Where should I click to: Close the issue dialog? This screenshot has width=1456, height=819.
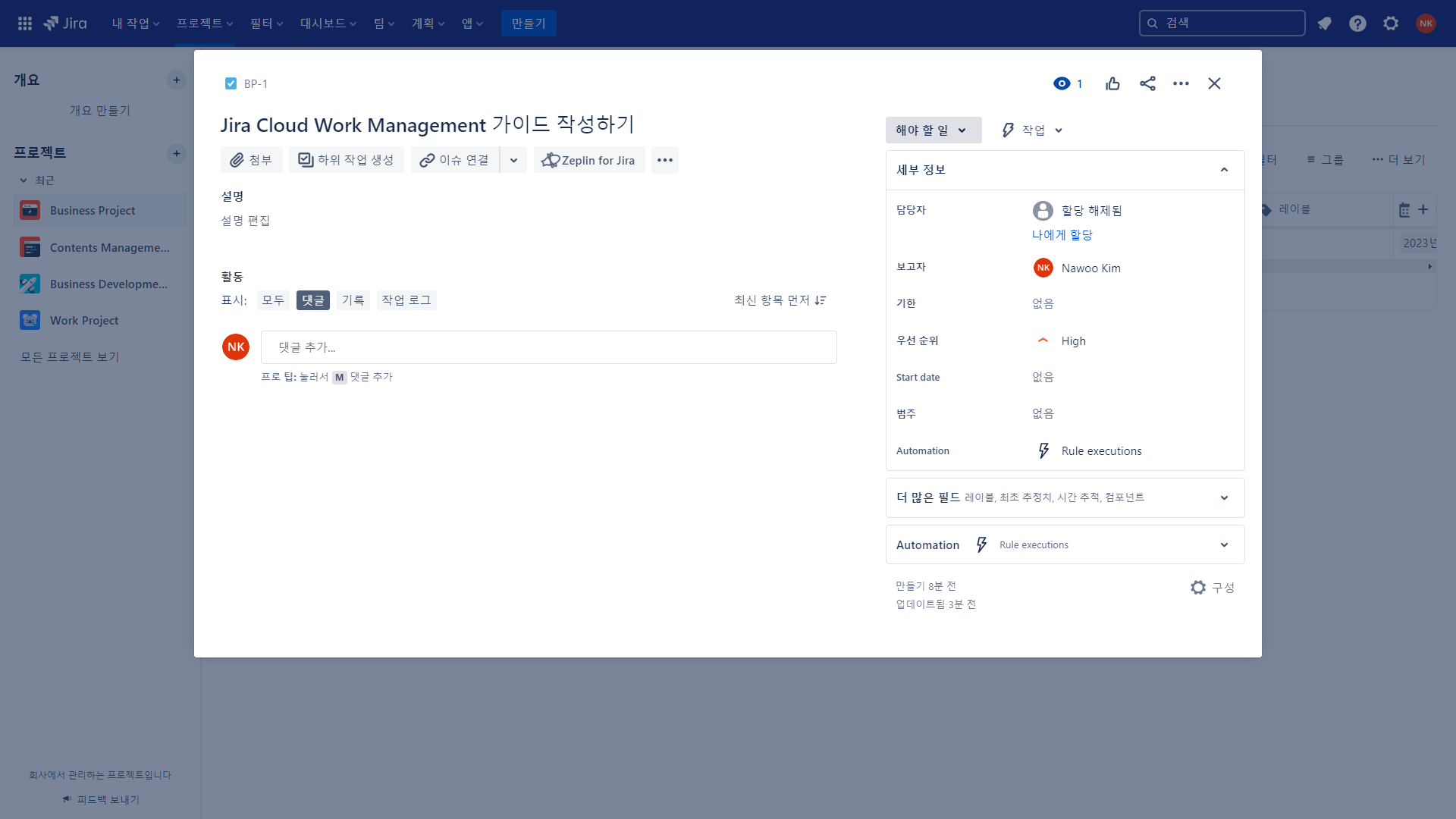(x=1214, y=83)
